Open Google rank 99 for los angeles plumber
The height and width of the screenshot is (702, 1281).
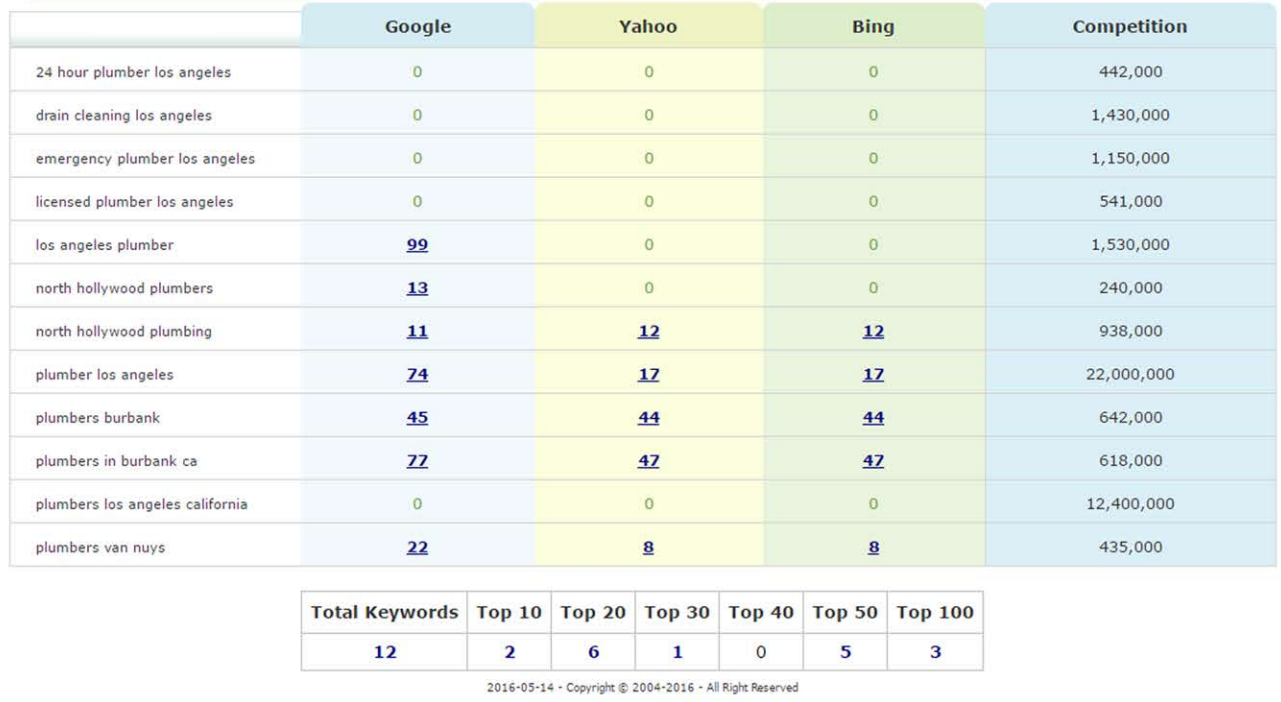417,245
